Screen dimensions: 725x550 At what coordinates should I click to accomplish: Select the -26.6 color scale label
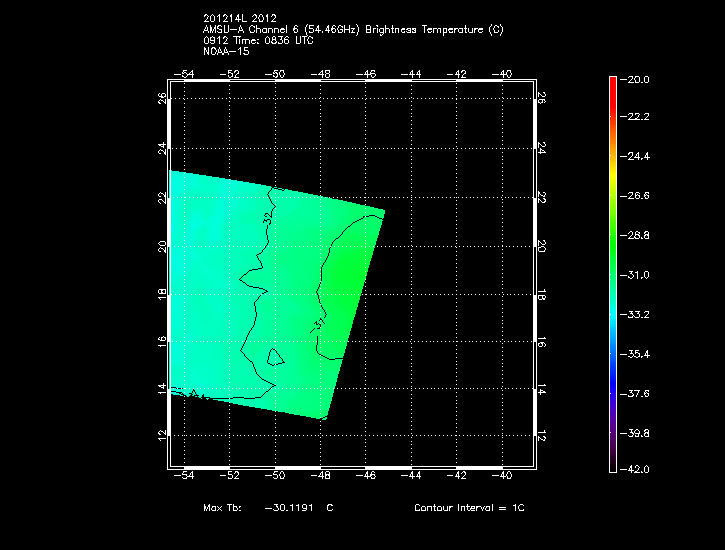click(x=638, y=197)
